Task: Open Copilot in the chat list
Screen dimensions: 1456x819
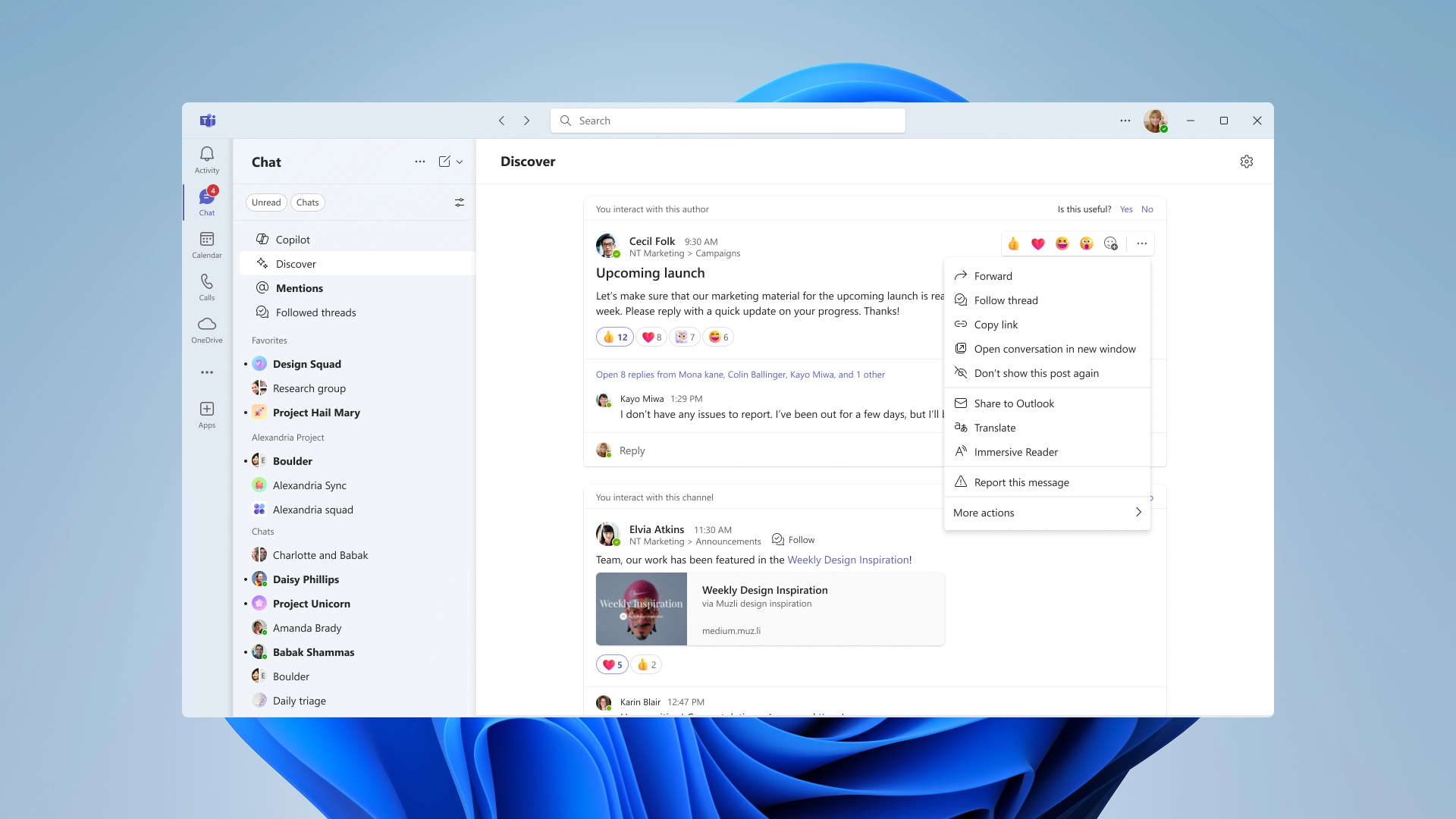Action: 292,239
